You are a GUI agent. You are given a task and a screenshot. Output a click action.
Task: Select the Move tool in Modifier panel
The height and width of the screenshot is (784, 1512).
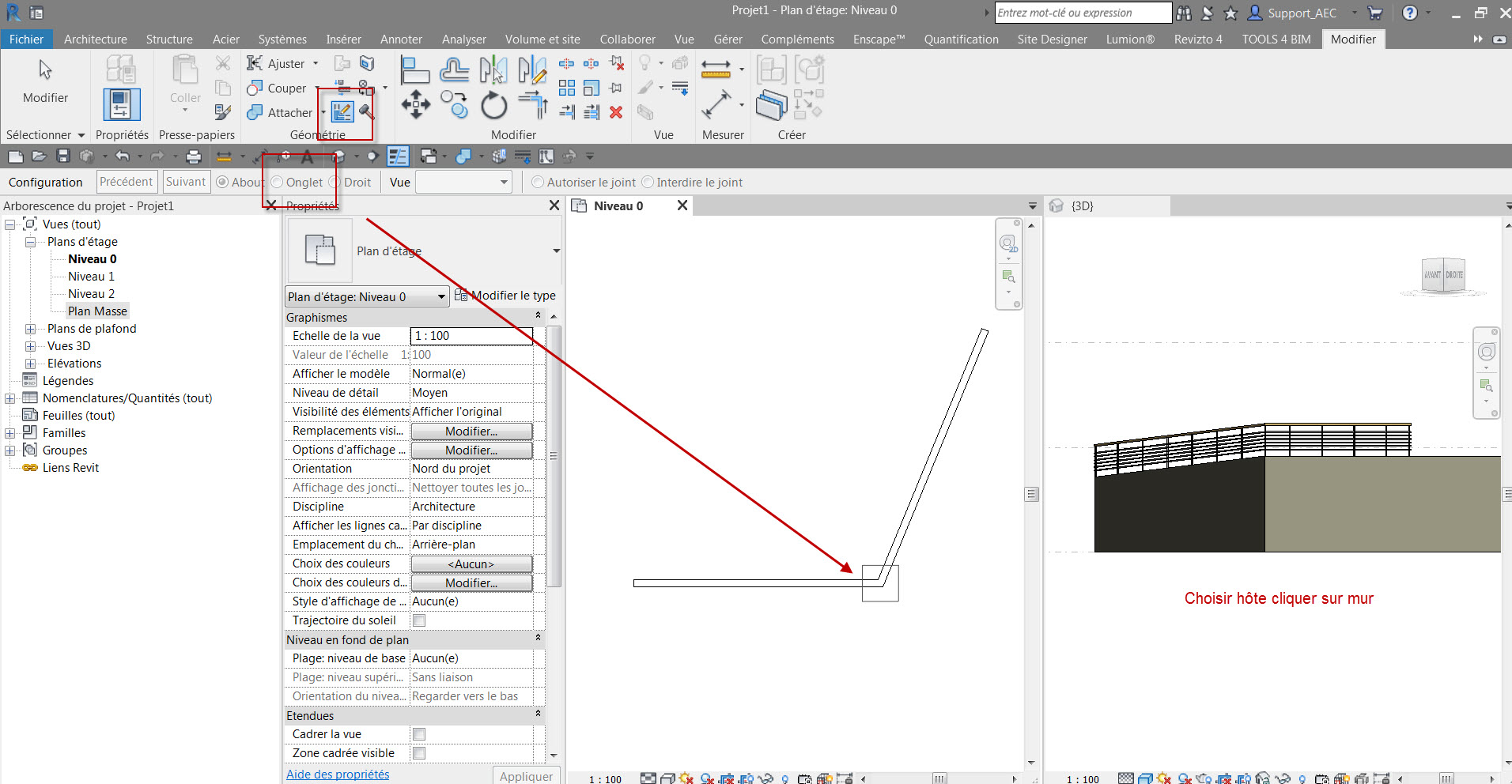[x=416, y=104]
